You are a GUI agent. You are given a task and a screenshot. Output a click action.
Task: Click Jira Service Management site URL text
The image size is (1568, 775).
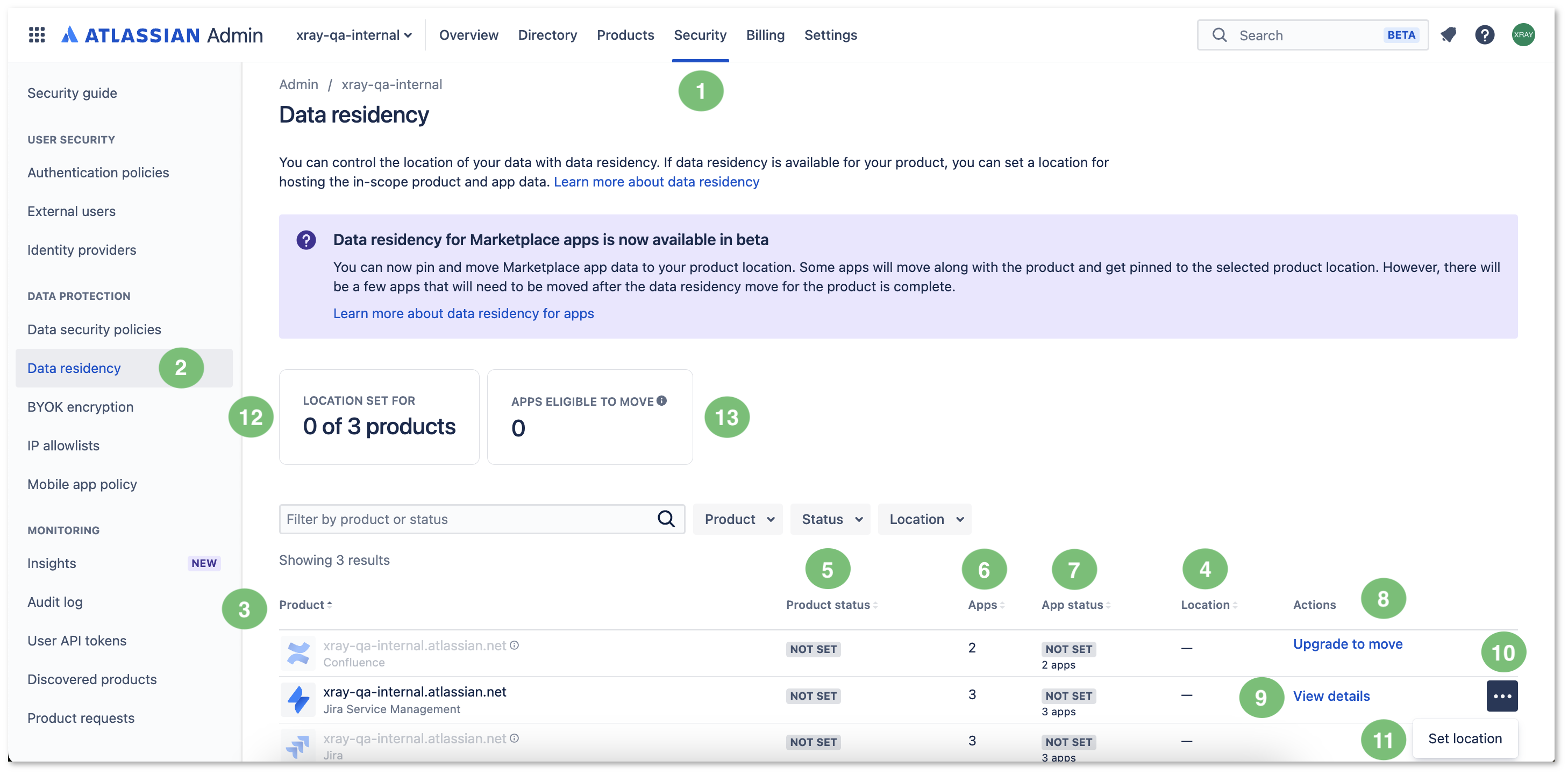415,692
